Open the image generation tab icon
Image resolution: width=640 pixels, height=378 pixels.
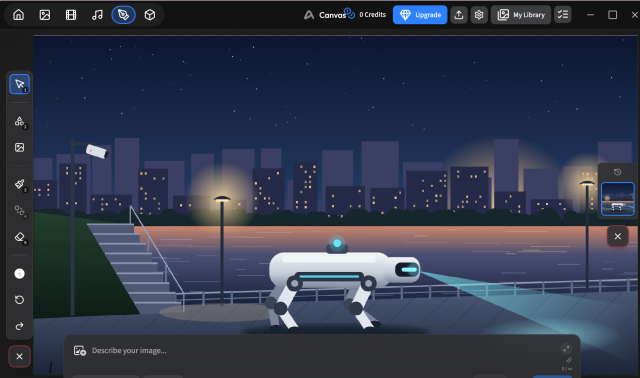click(44, 15)
